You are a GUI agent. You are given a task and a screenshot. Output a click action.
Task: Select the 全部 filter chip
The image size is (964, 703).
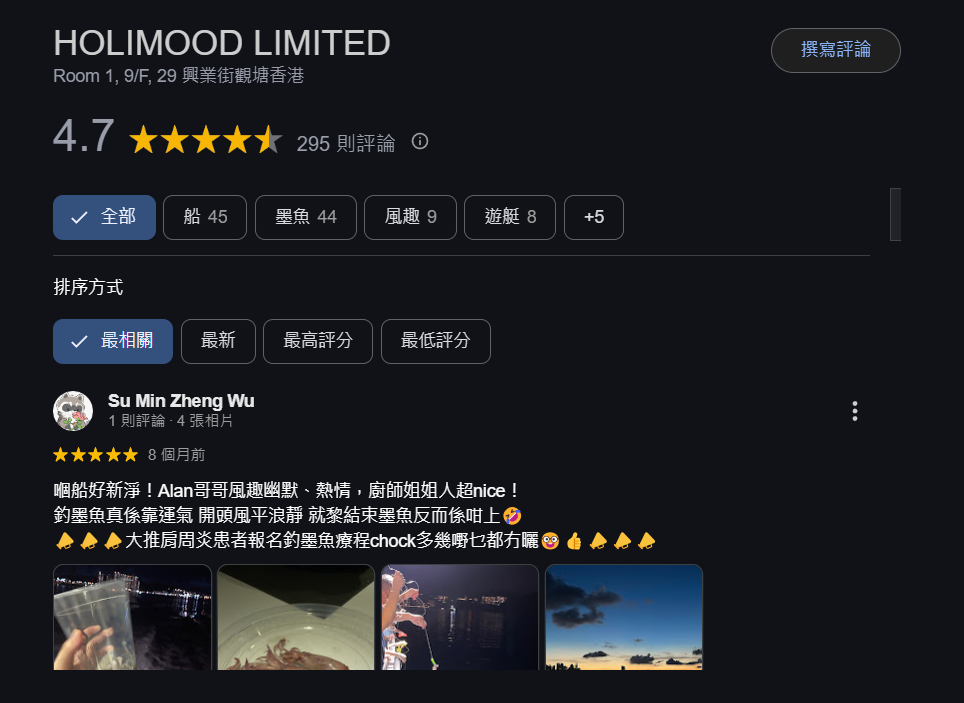[x=105, y=217]
